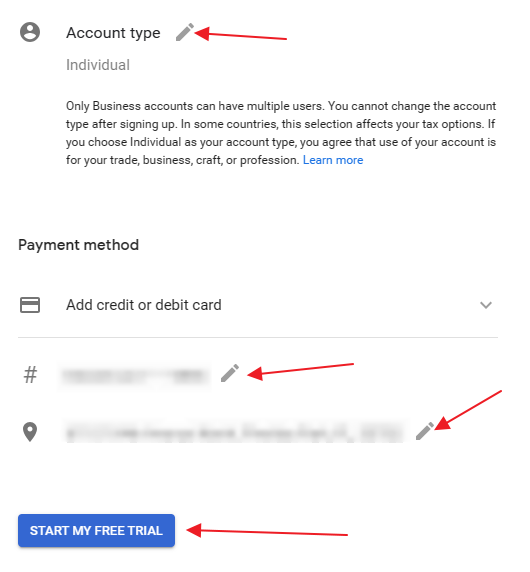The width and height of the screenshot is (530, 572).
Task: Click the account profile avatar icon
Action: [30, 32]
